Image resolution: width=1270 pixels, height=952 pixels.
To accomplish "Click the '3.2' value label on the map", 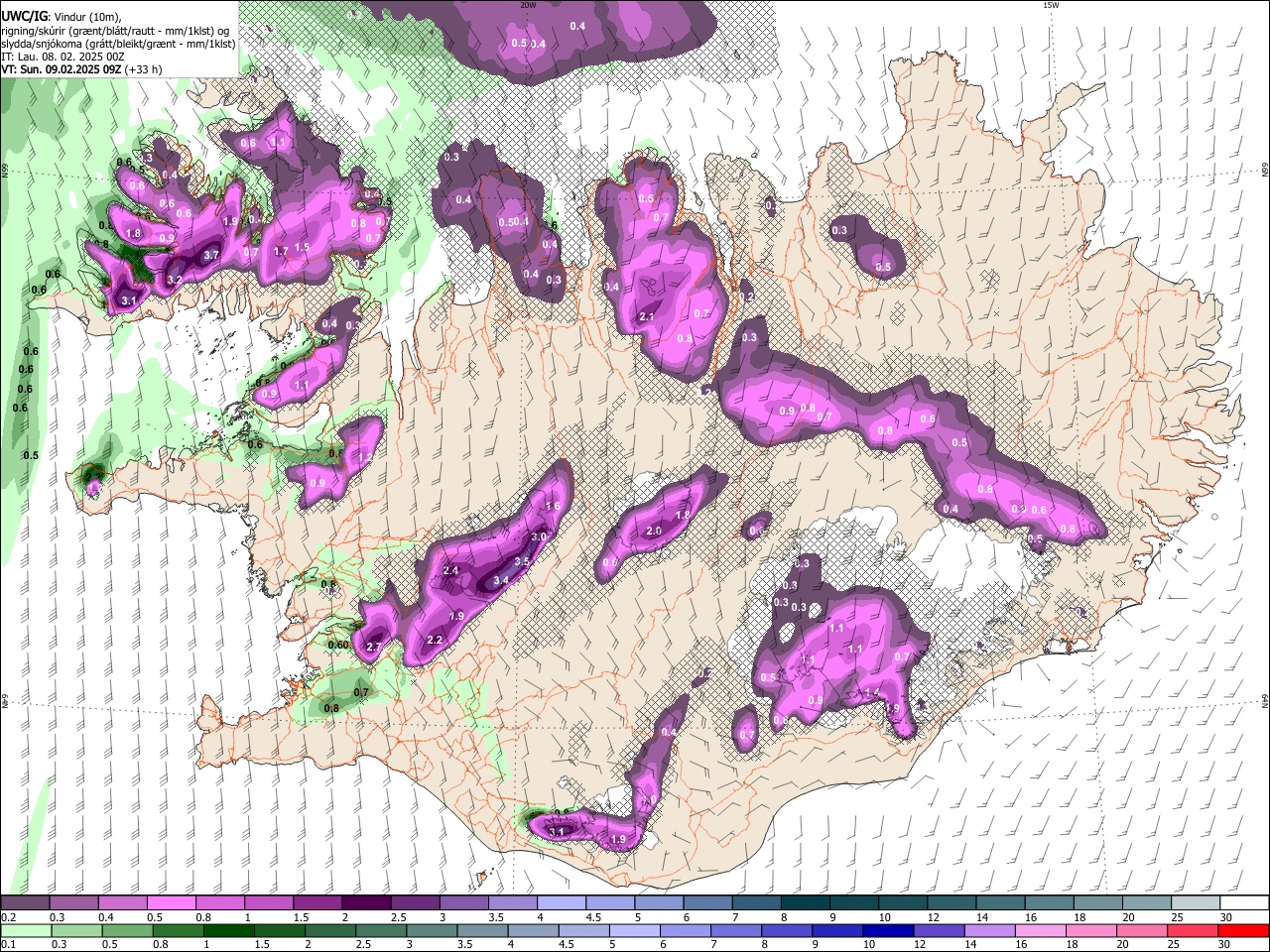I will tap(175, 281).
